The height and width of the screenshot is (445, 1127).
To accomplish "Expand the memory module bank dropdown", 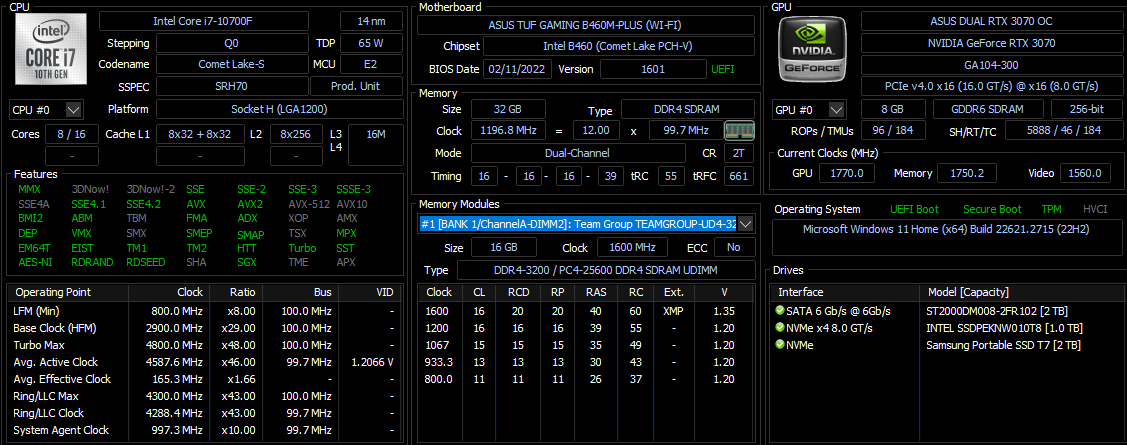I will click(x=745, y=224).
